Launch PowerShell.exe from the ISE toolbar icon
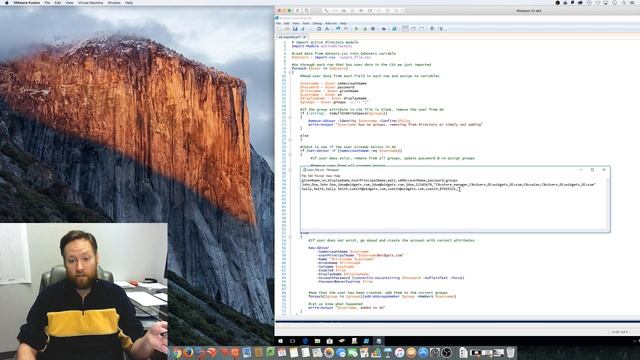 pos(394,29)
